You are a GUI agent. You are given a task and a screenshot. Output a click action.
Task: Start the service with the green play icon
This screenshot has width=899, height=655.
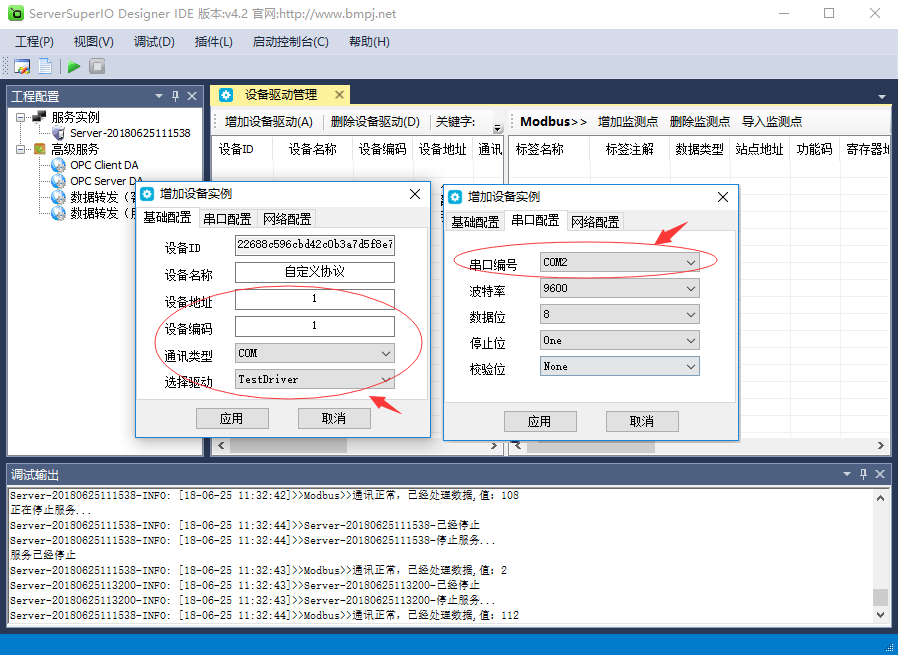[x=73, y=67]
